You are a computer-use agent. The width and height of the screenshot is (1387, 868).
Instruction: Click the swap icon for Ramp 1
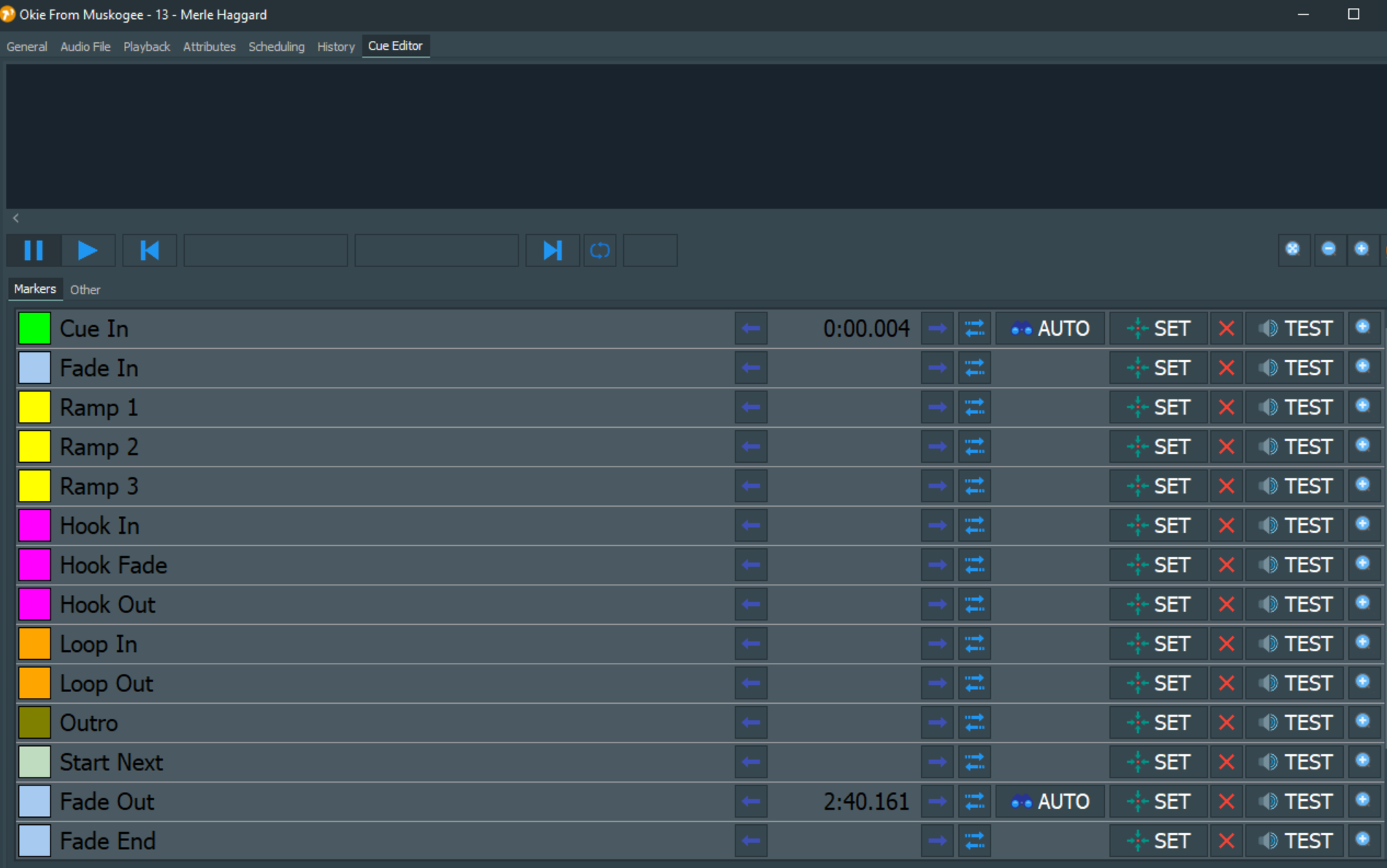[x=974, y=408]
